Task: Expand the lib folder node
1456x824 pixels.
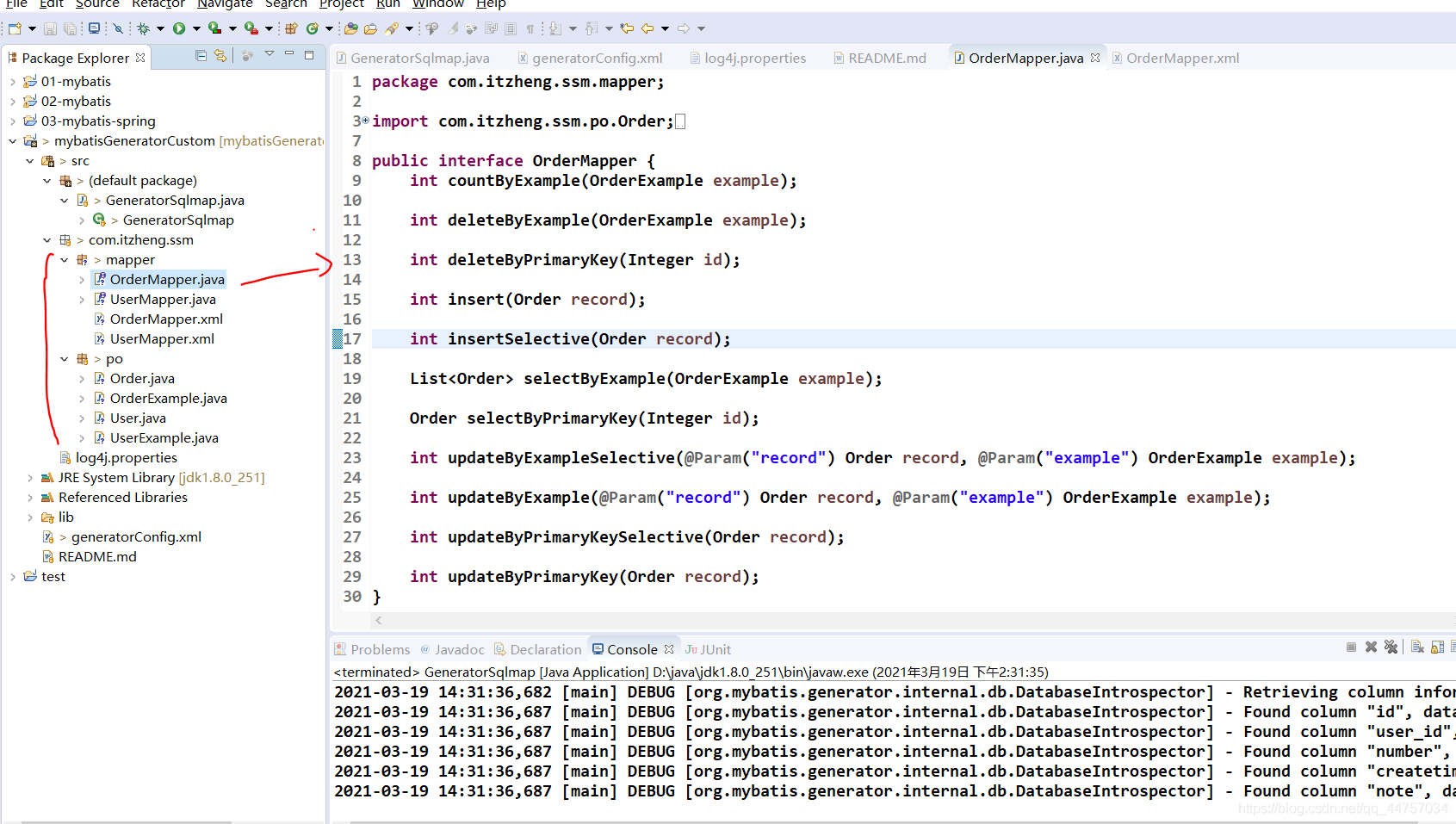Action: coord(29,517)
